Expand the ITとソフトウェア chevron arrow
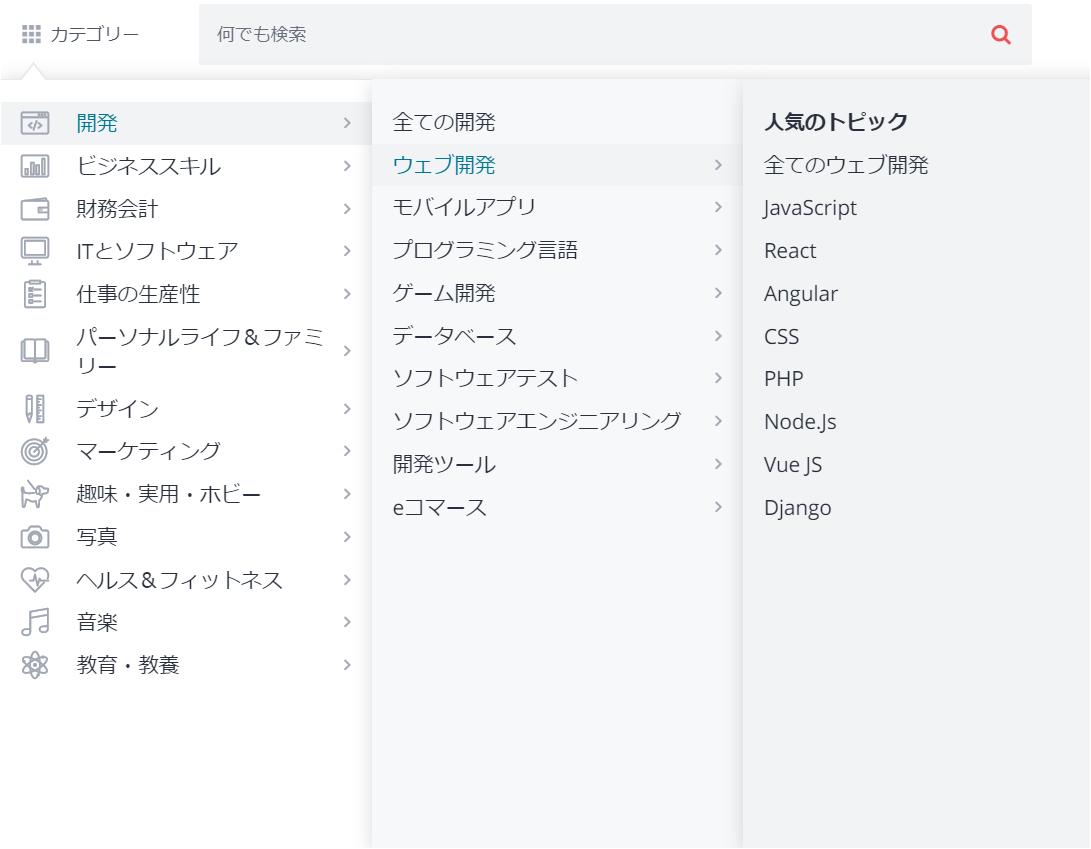 point(347,251)
